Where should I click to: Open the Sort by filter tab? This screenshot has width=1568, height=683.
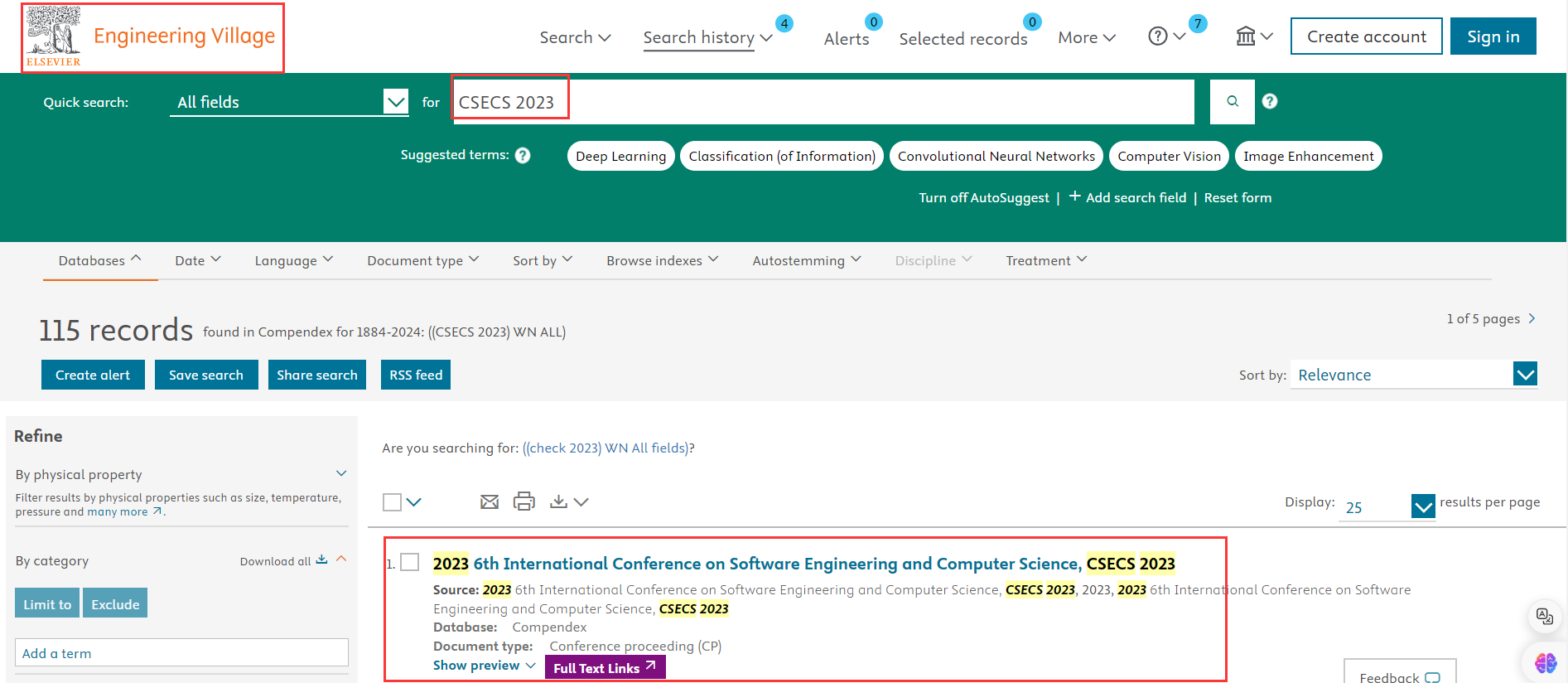(x=543, y=260)
